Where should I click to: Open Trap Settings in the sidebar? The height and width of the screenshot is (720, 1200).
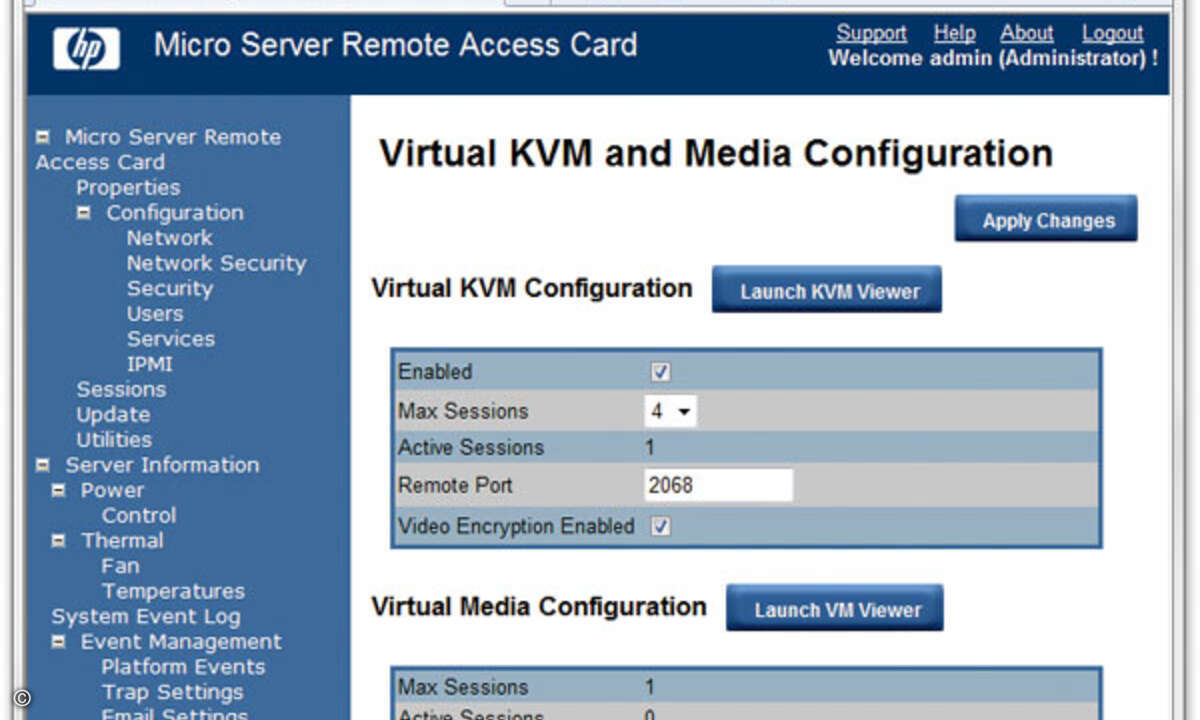(172, 692)
